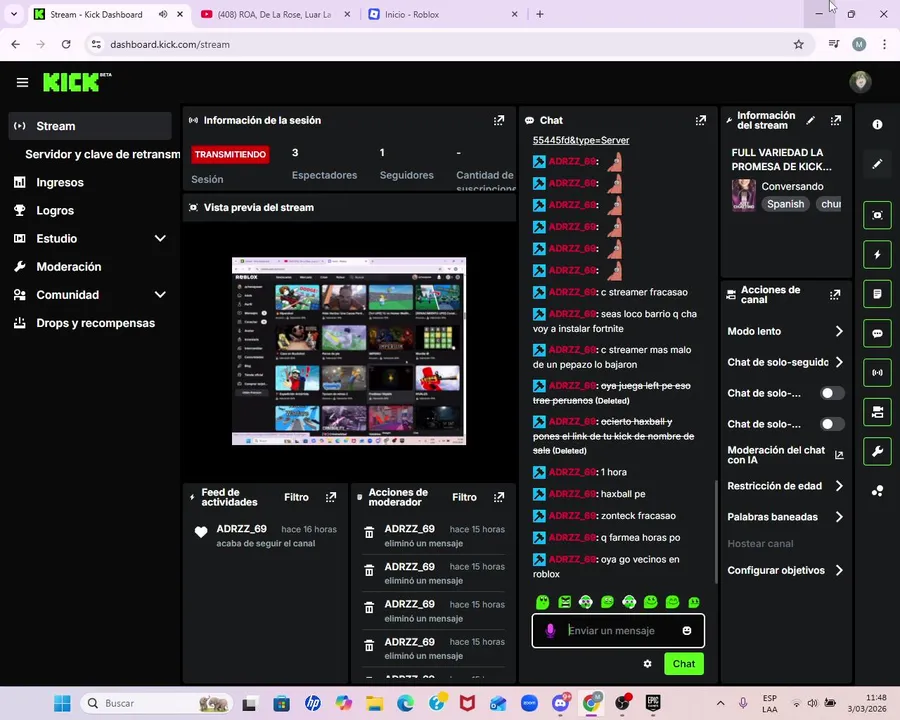Open the profile avatar menu in the Kick header
Image resolution: width=900 pixels, height=720 pixels.
(860, 82)
